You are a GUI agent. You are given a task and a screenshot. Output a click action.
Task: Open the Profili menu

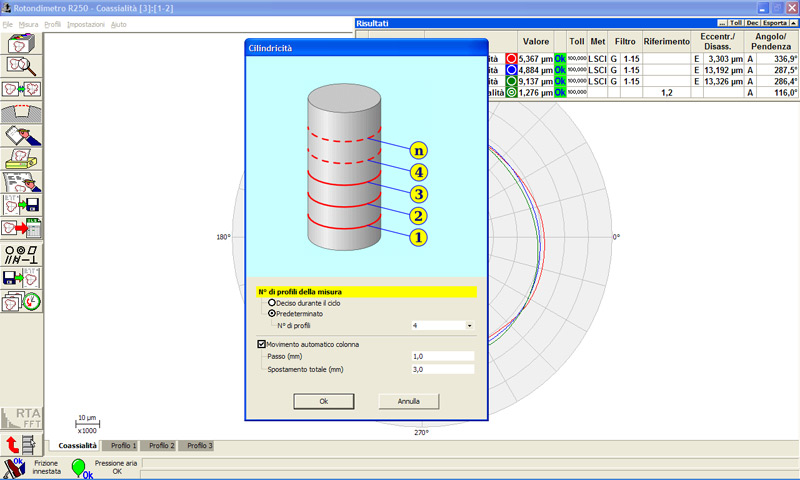[x=53, y=24]
